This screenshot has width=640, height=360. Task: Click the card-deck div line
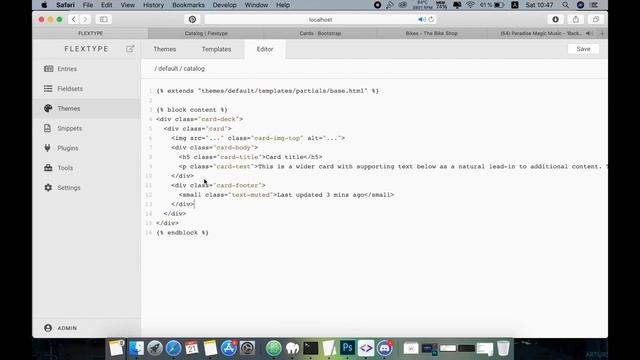click(x=200, y=119)
